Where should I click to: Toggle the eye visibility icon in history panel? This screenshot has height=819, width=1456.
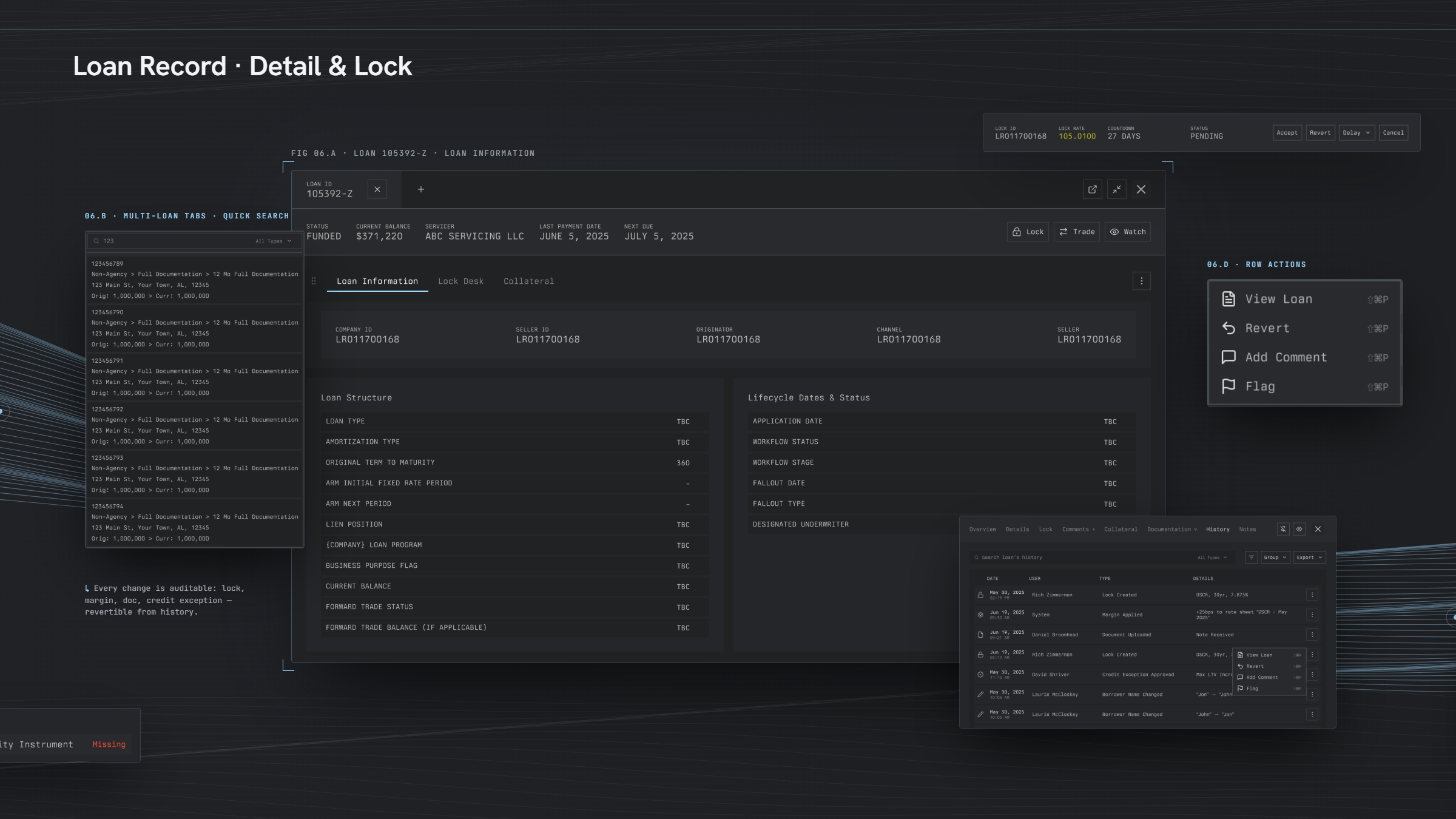(1299, 529)
